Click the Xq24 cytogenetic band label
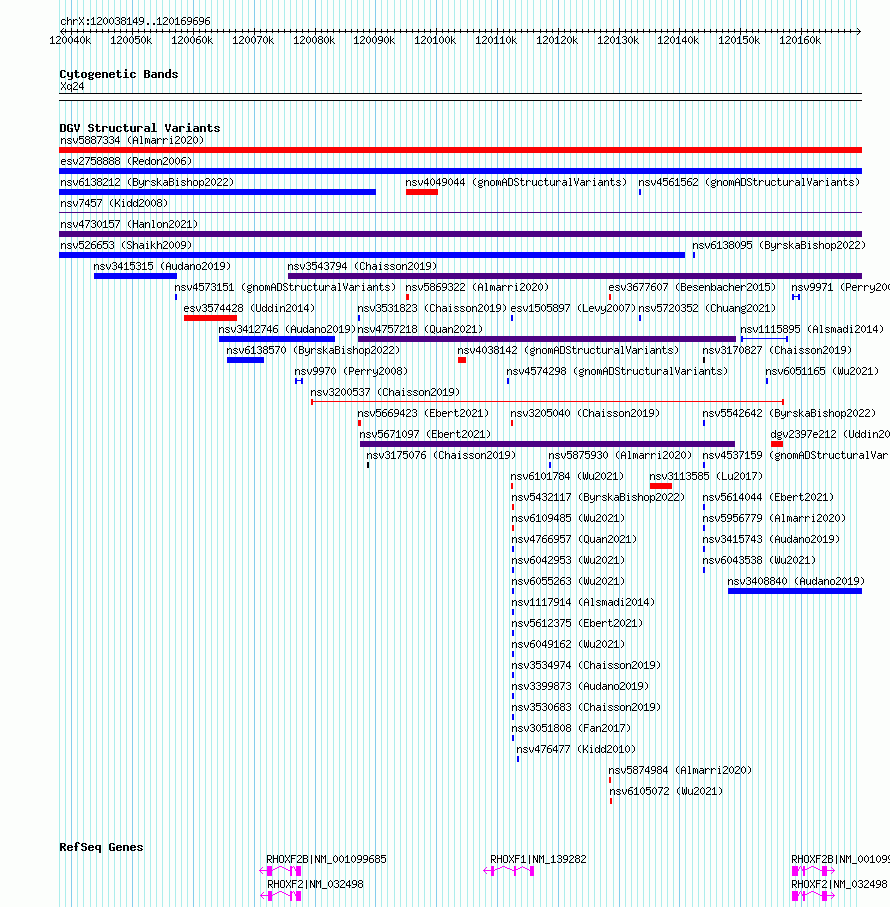The width and height of the screenshot is (890, 907). [72, 87]
